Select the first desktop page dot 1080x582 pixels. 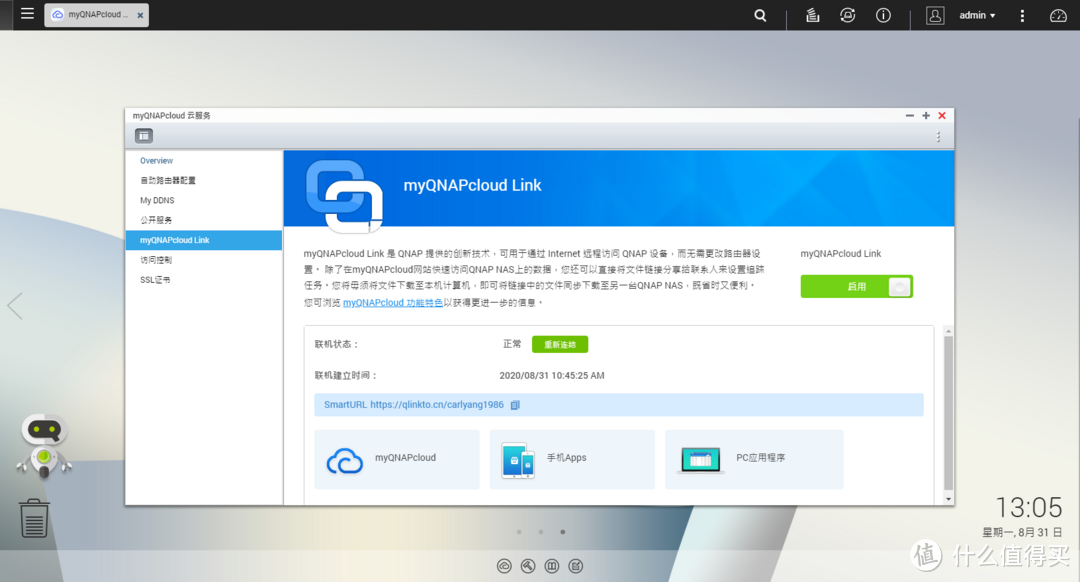click(519, 532)
